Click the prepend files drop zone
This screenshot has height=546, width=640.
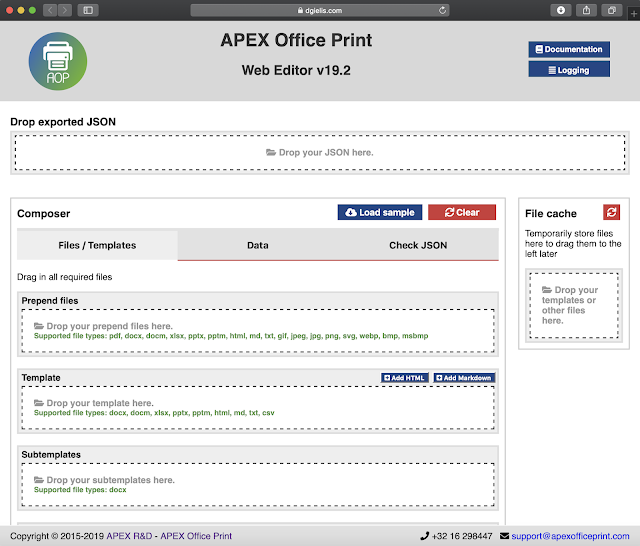click(x=258, y=331)
